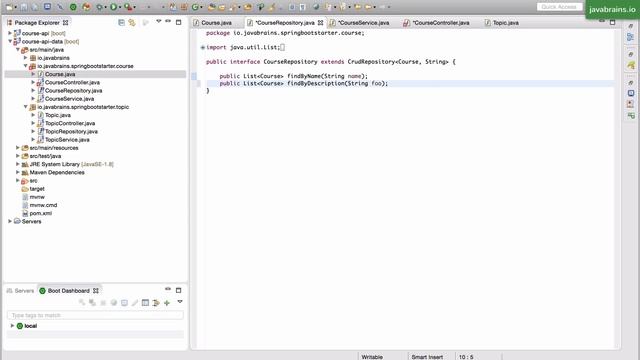Click the green Spring Boot icon in main toolbar
This screenshot has width=640, height=360.
point(73,7)
